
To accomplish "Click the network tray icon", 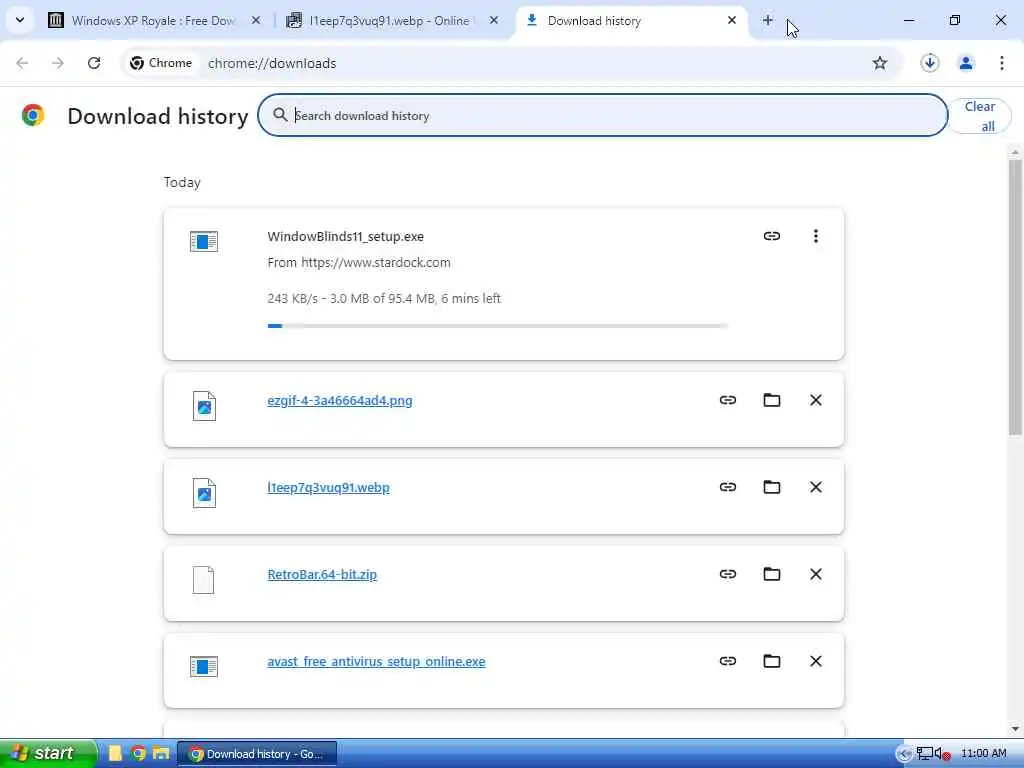I will 925,754.
